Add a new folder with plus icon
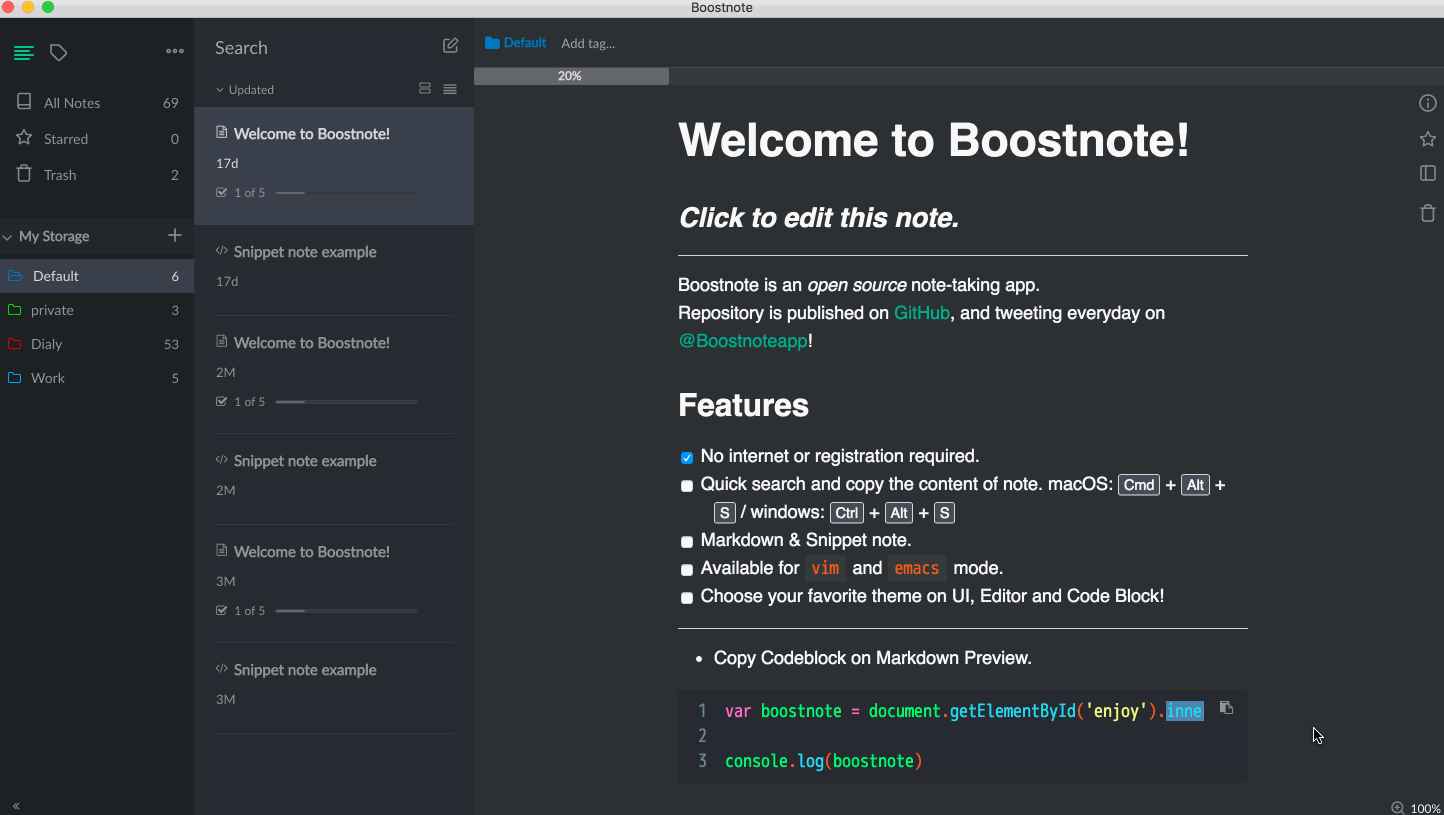Screen dimensions: 1444x815 pyautogui.click(x=175, y=235)
